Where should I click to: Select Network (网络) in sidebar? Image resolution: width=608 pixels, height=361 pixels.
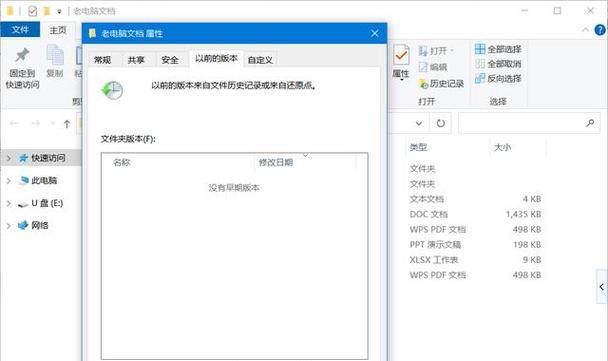33,225
